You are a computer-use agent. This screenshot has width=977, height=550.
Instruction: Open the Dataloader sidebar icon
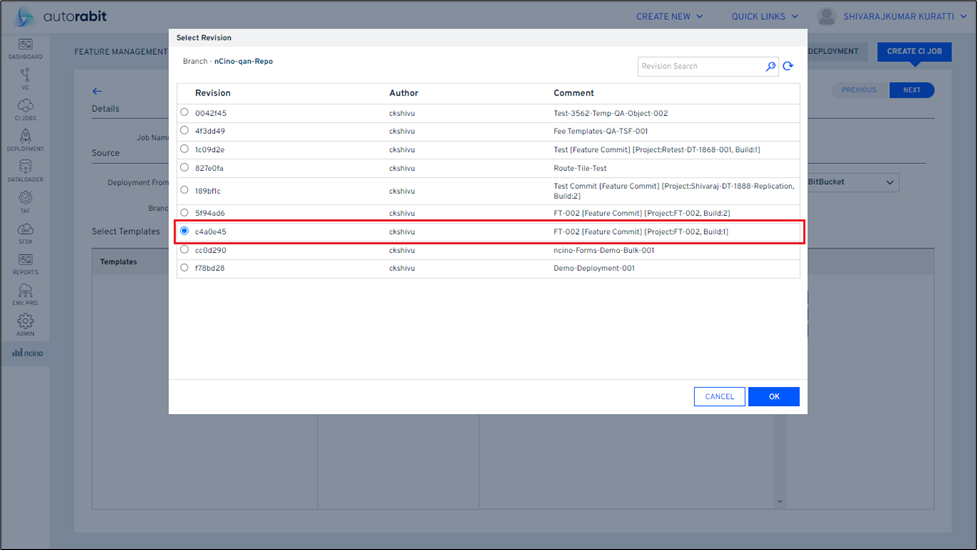click(25, 170)
